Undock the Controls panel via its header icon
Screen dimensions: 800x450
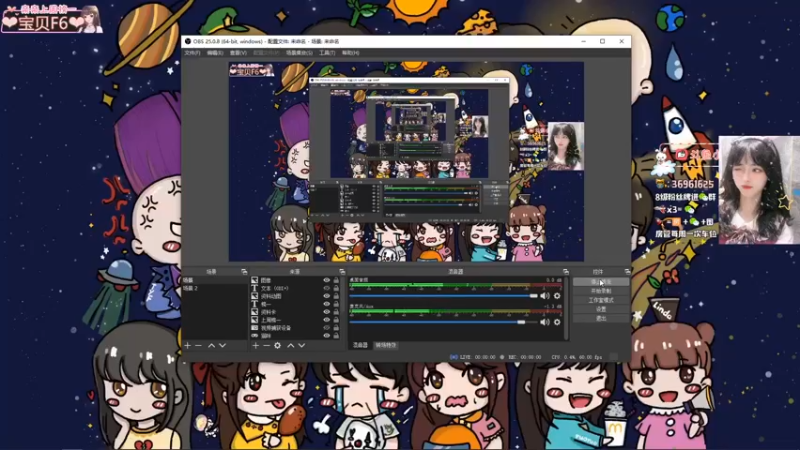(627, 271)
